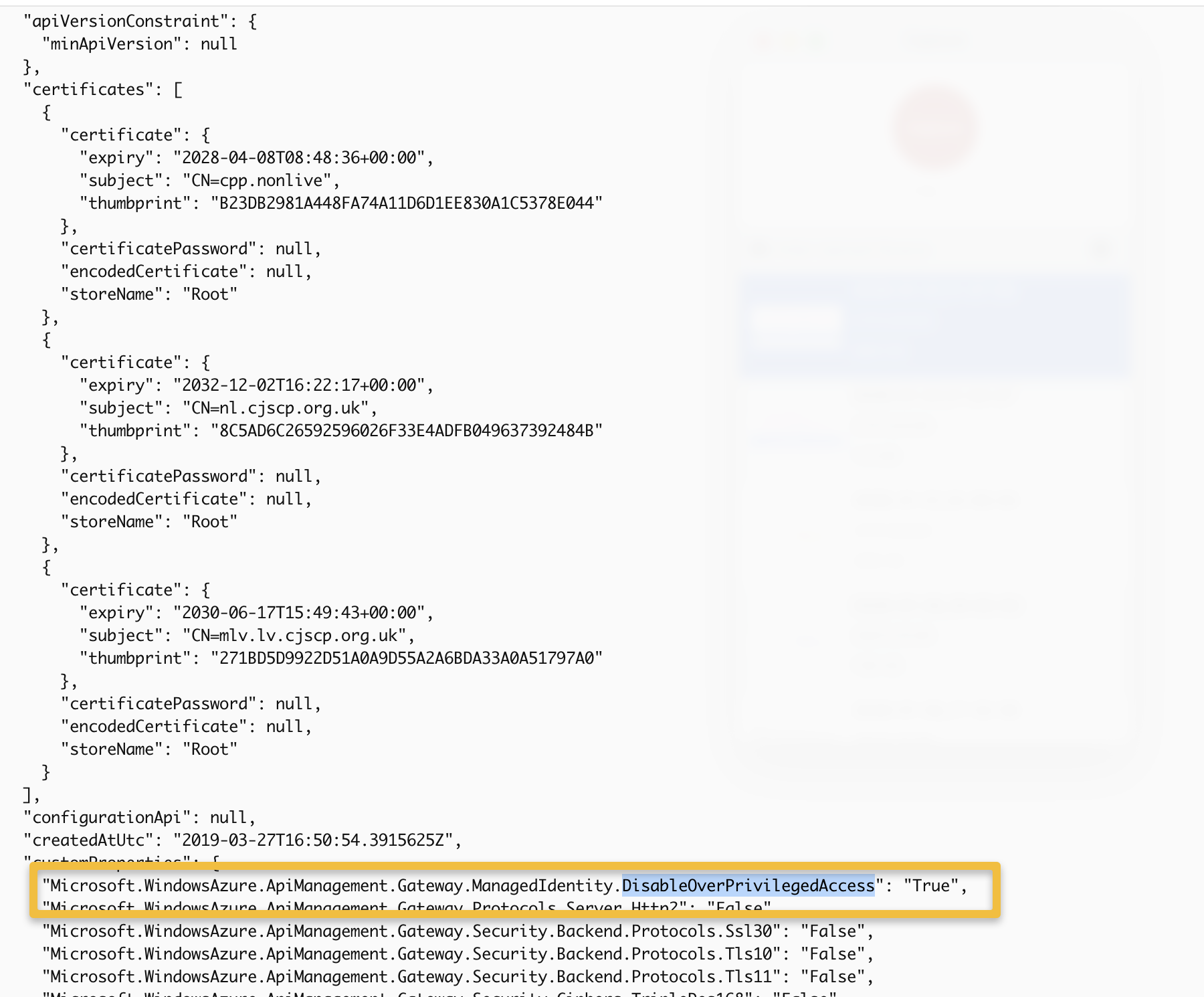
Task: Click the "CN=cpp.nonlive" subject value
Action: [x=261, y=181]
